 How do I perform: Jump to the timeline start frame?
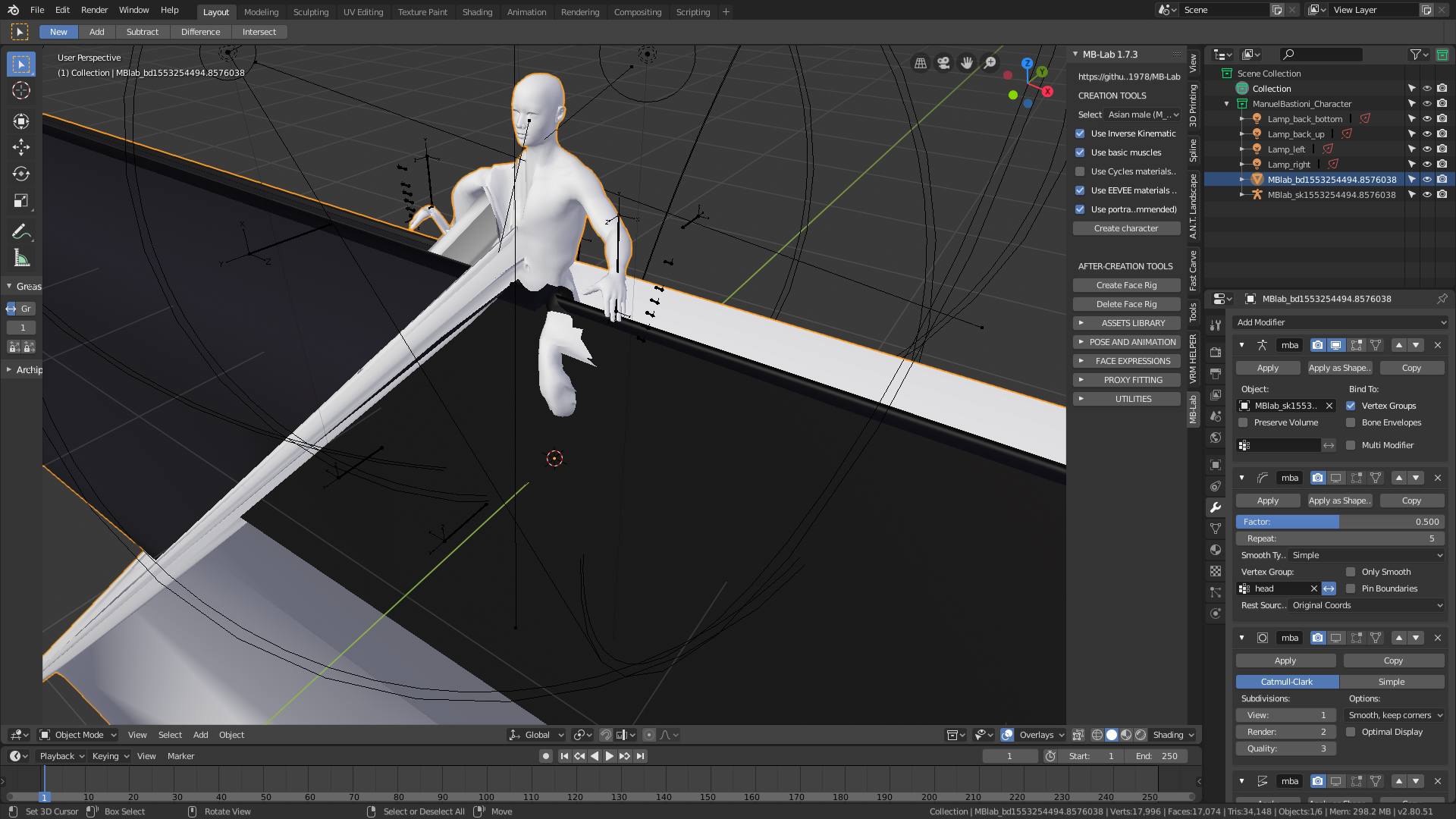pyautogui.click(x=564, y=756)
